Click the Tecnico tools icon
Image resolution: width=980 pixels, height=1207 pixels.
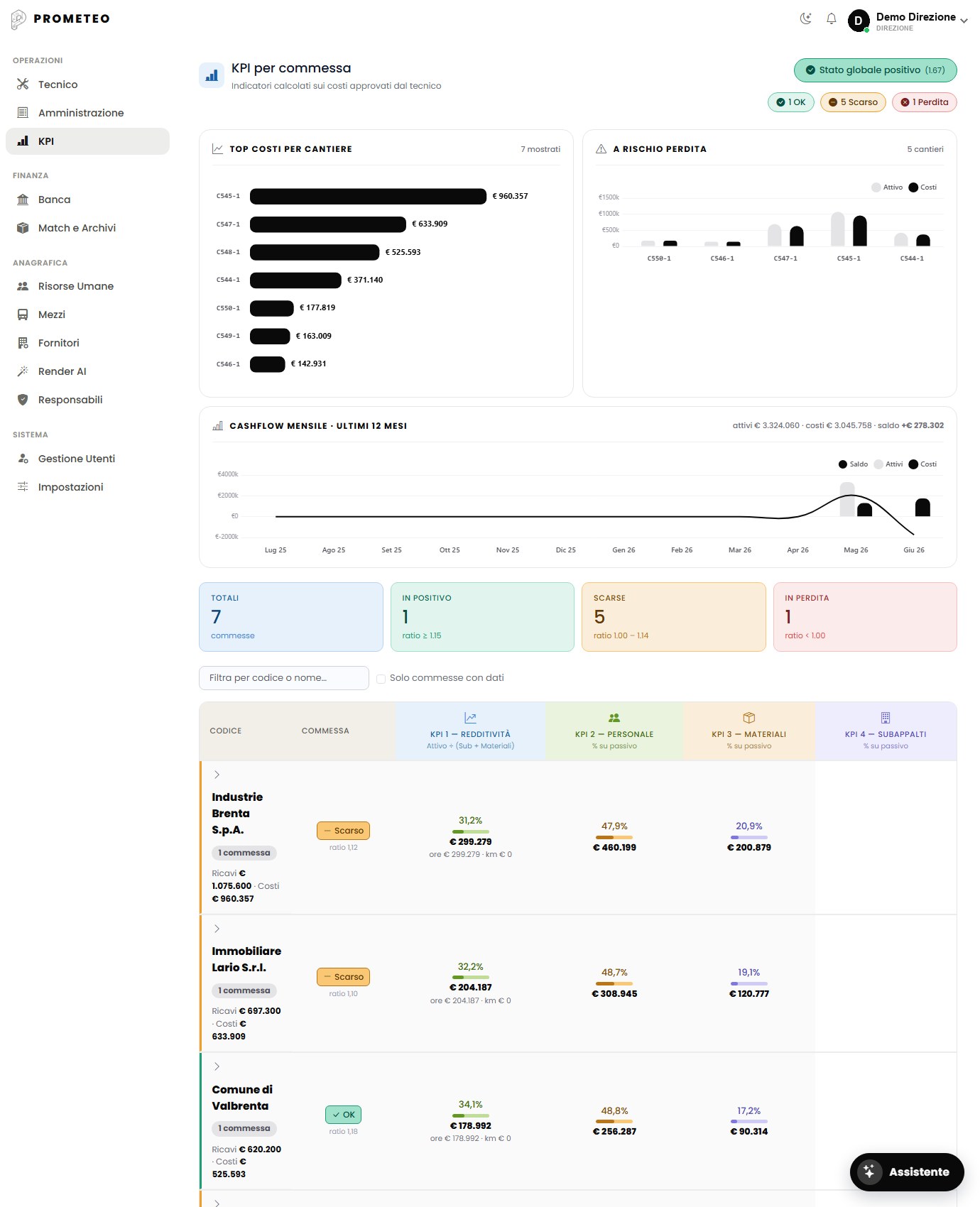pos(23,84)
